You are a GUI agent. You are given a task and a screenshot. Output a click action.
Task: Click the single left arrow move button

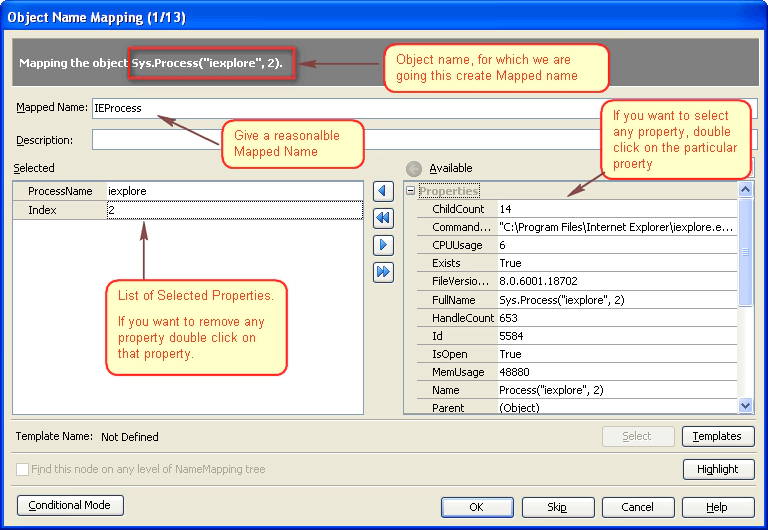(x=382, y=191)
